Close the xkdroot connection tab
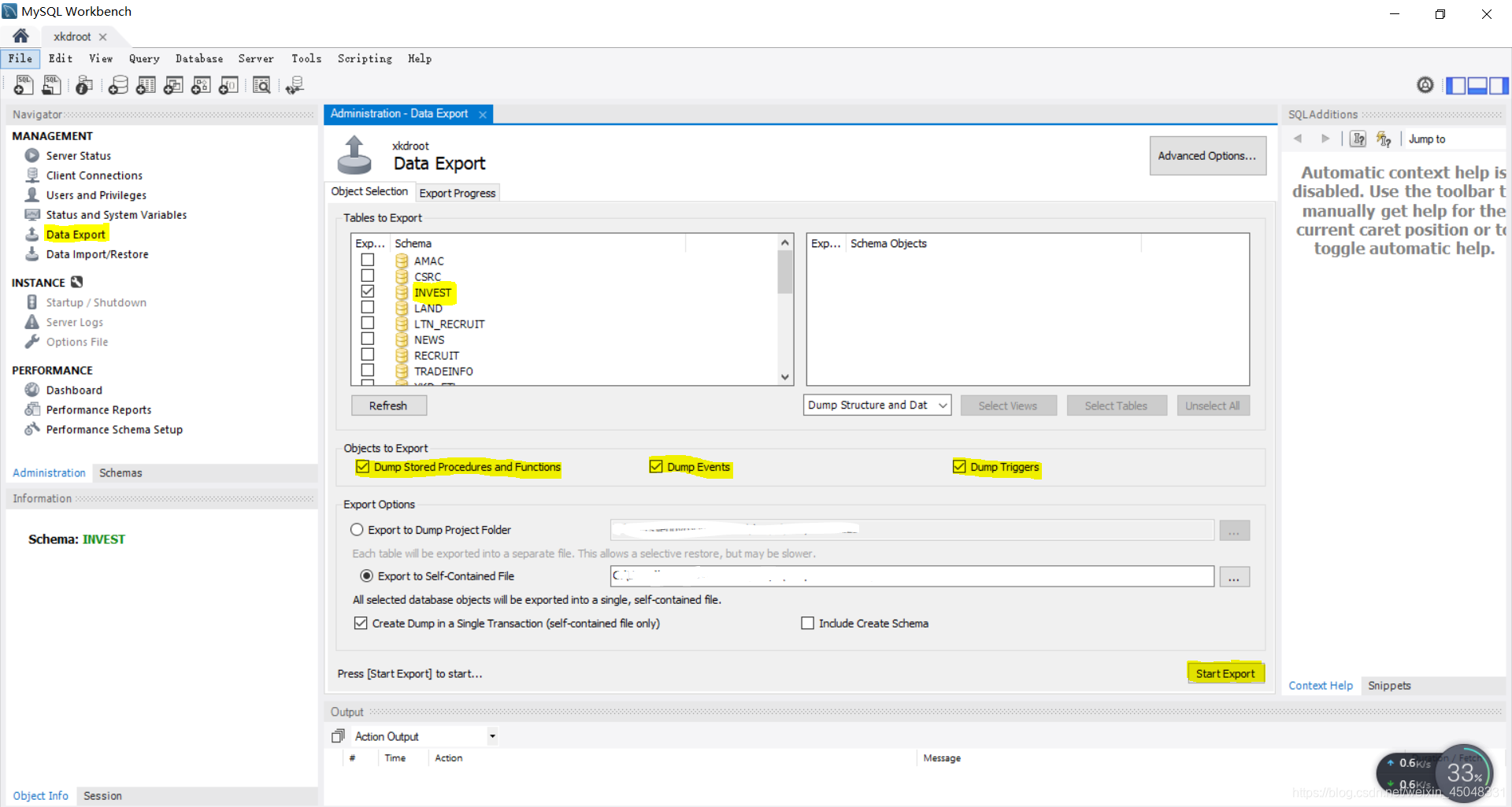This screenshot has height=807, width=1512. 103,37
